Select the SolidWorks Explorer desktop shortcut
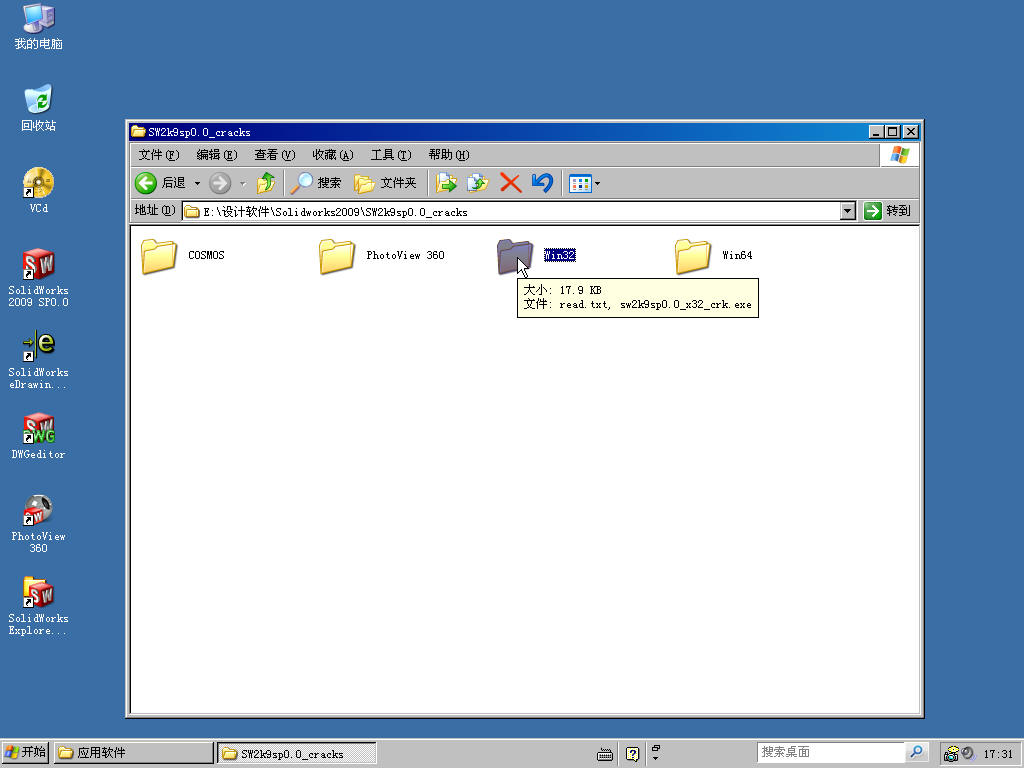 tap(39, 607)
